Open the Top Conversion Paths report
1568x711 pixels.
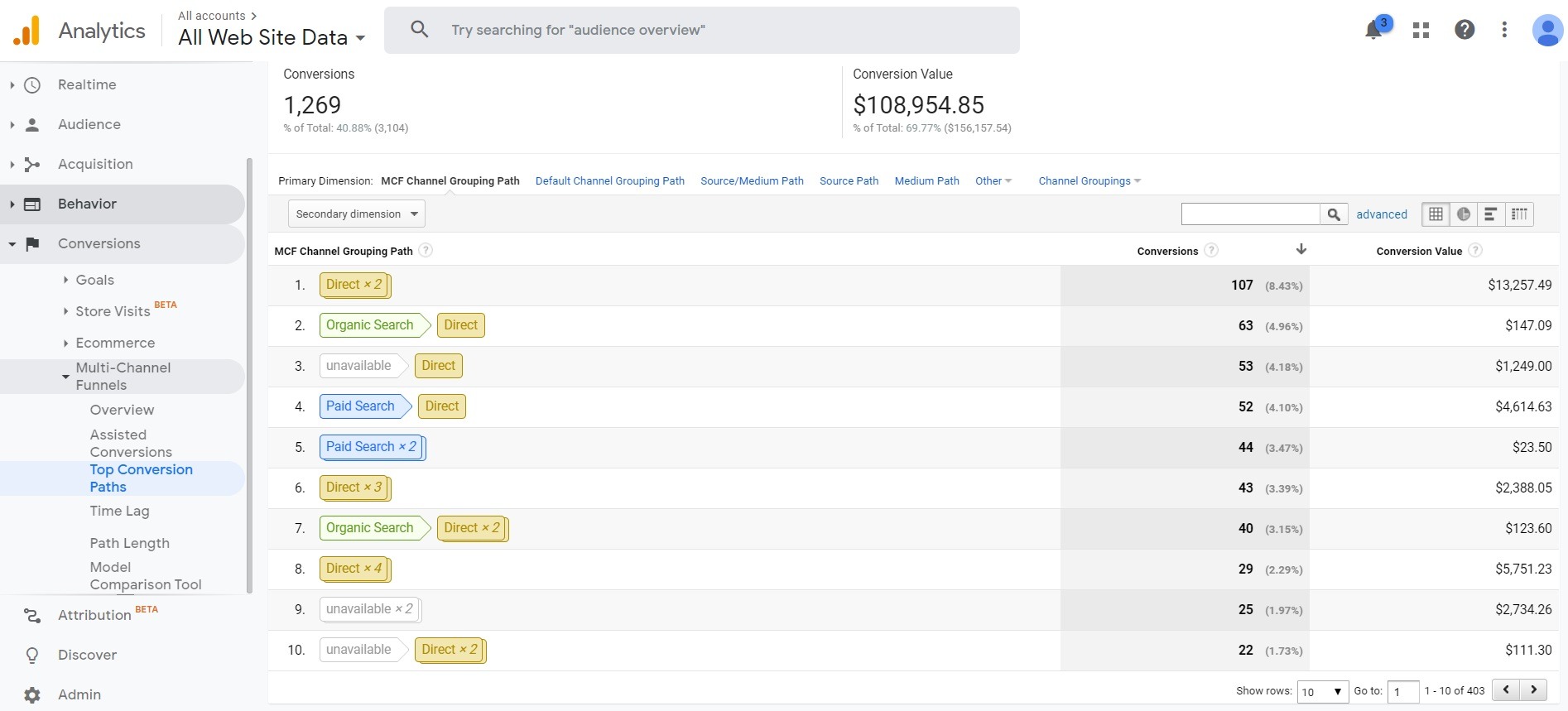tap(141, 478)
